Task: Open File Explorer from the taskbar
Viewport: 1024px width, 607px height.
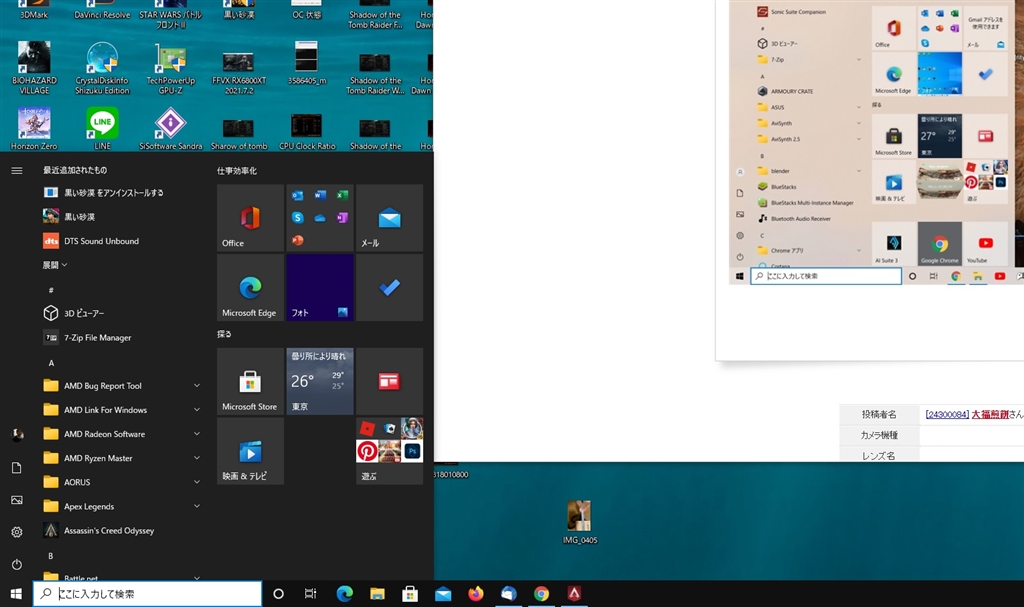Action: click(377, 593)
